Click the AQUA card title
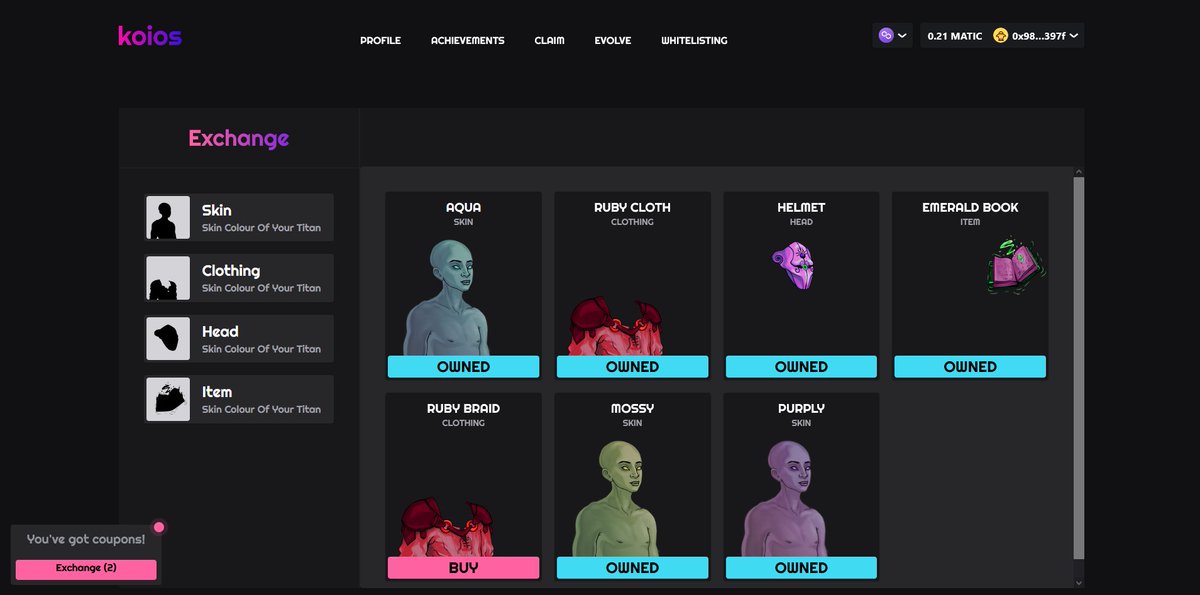This screenshot has width=1200, height=595. coord(463,208)
